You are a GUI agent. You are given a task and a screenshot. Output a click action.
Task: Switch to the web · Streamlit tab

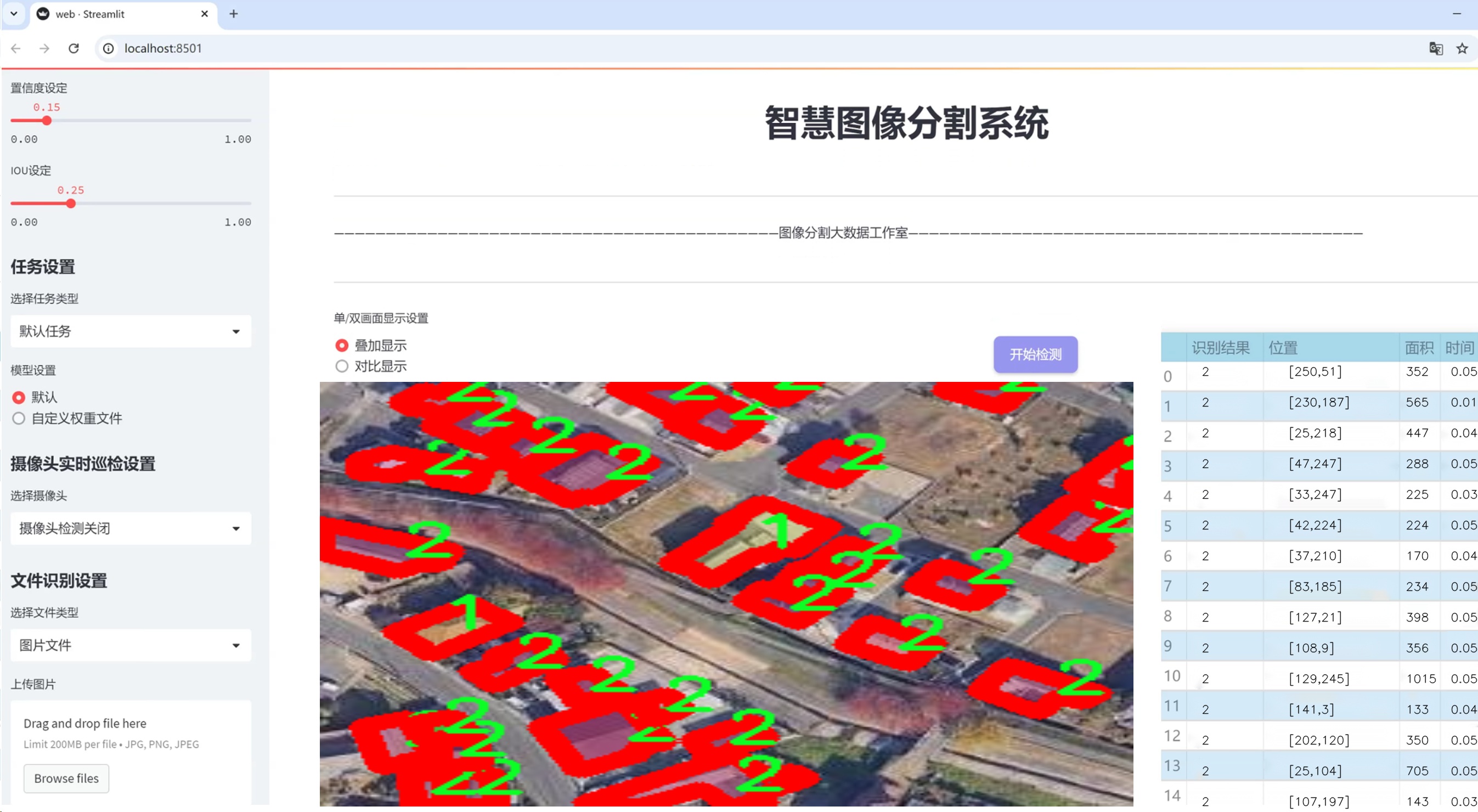click(103, 14)
